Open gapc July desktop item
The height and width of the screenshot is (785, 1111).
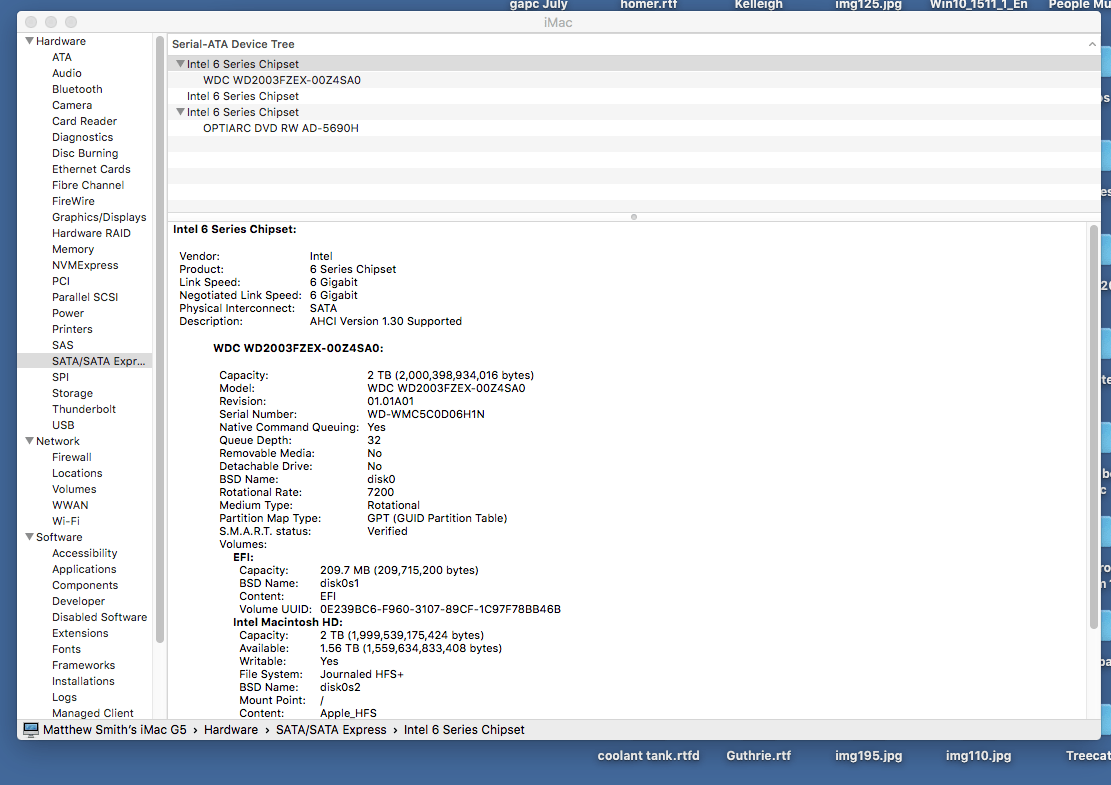[x=539, y=5]
